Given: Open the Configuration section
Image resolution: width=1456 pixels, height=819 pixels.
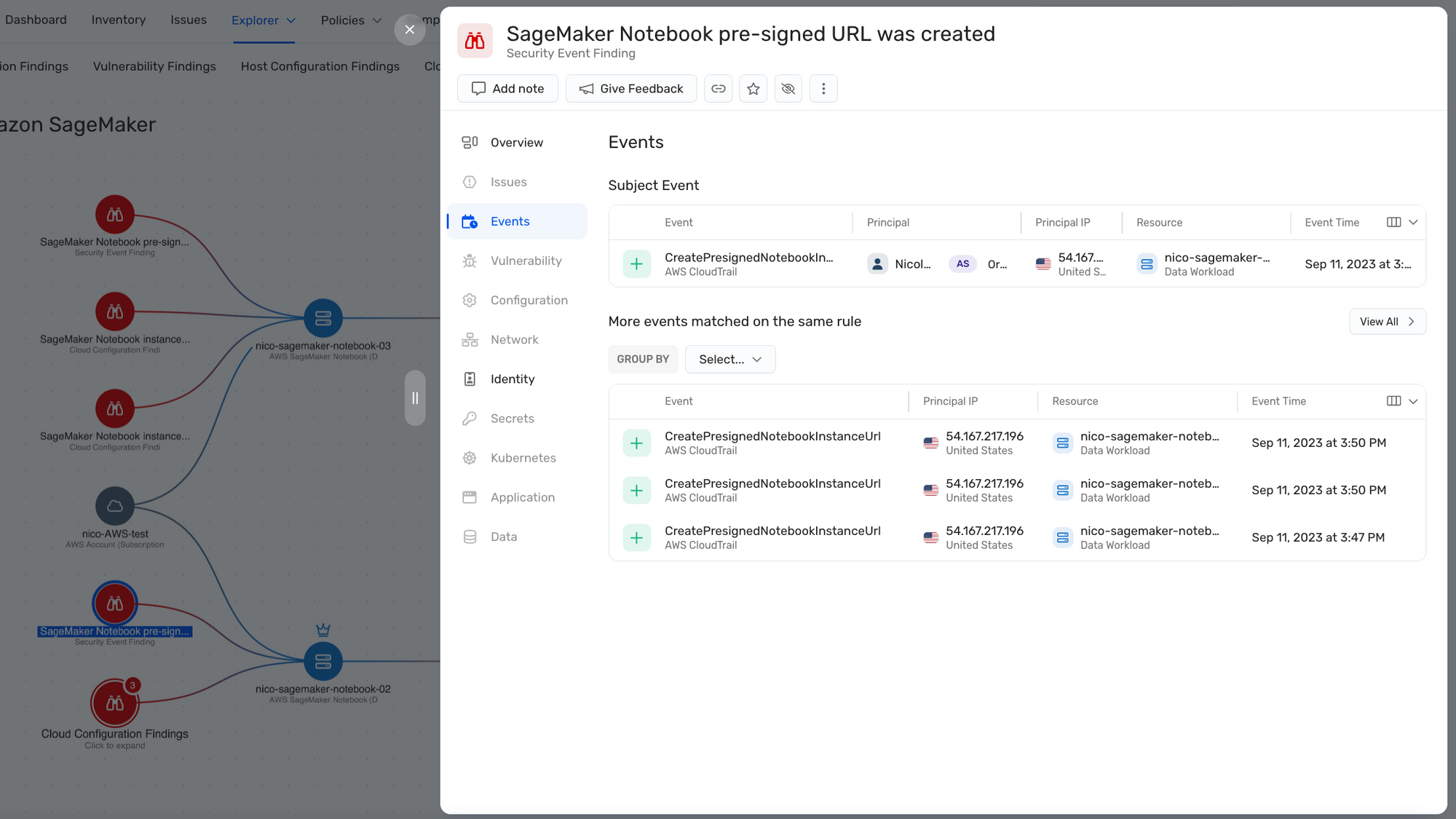Looking at the screenshot, I should (x=517, y=300).
